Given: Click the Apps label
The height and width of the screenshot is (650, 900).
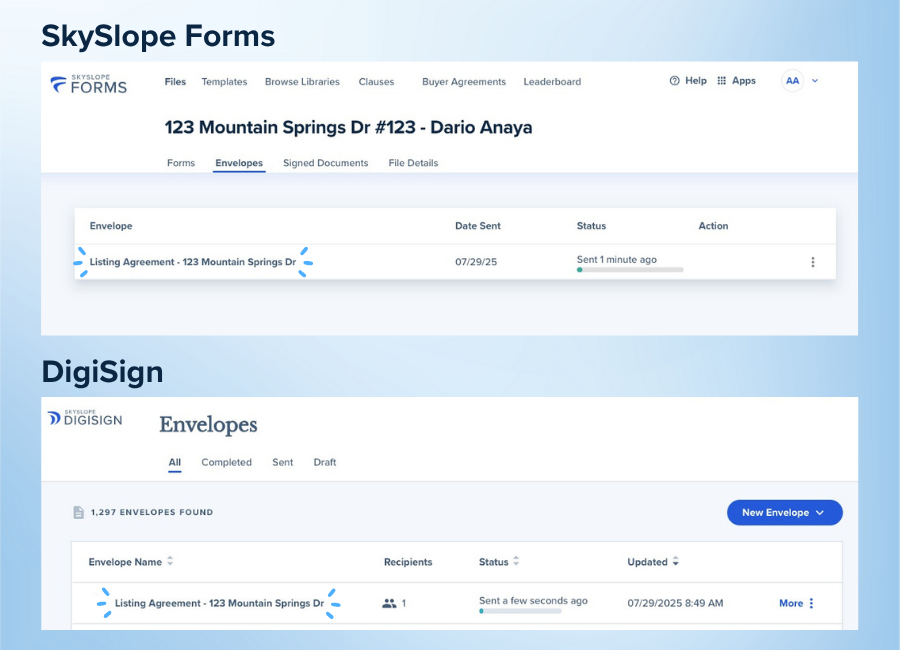Looking at the screenshot, I should (x=744, y=81).
